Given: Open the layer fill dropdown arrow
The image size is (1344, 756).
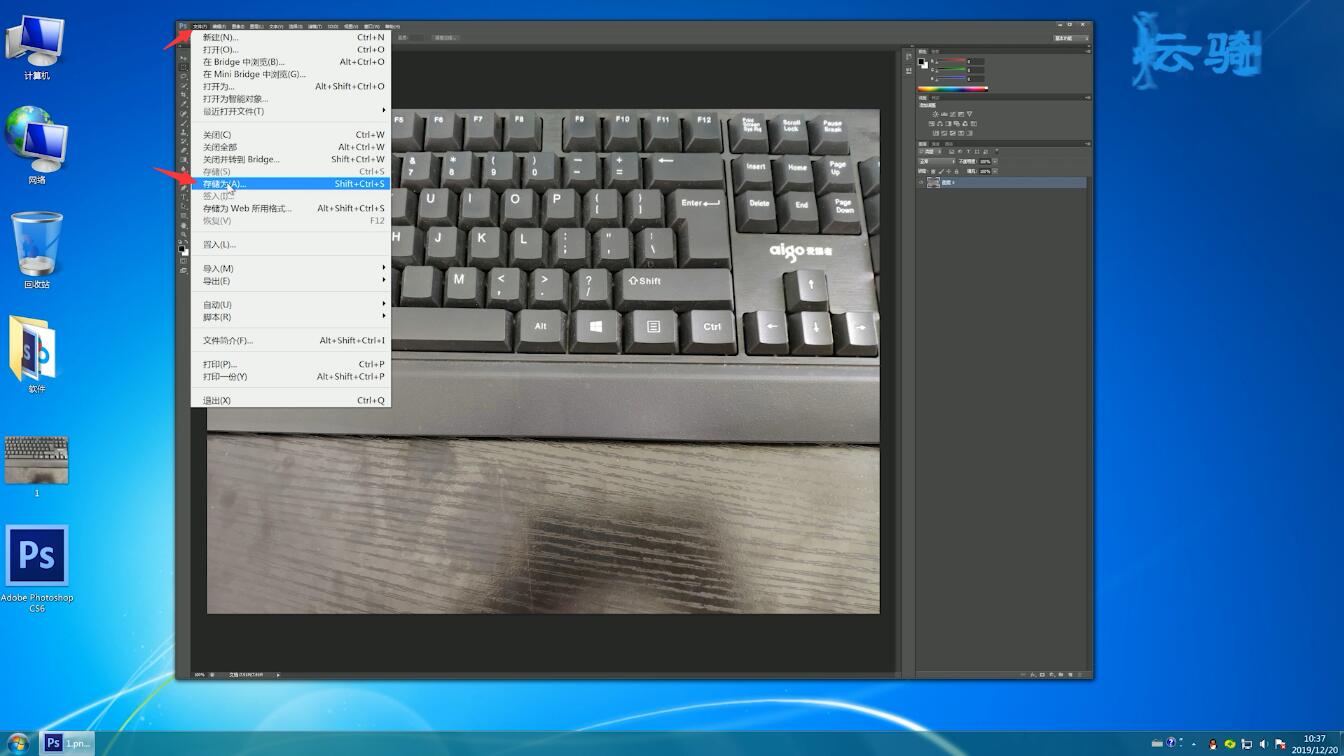Looking at the screenshot, I should [995, 171].
